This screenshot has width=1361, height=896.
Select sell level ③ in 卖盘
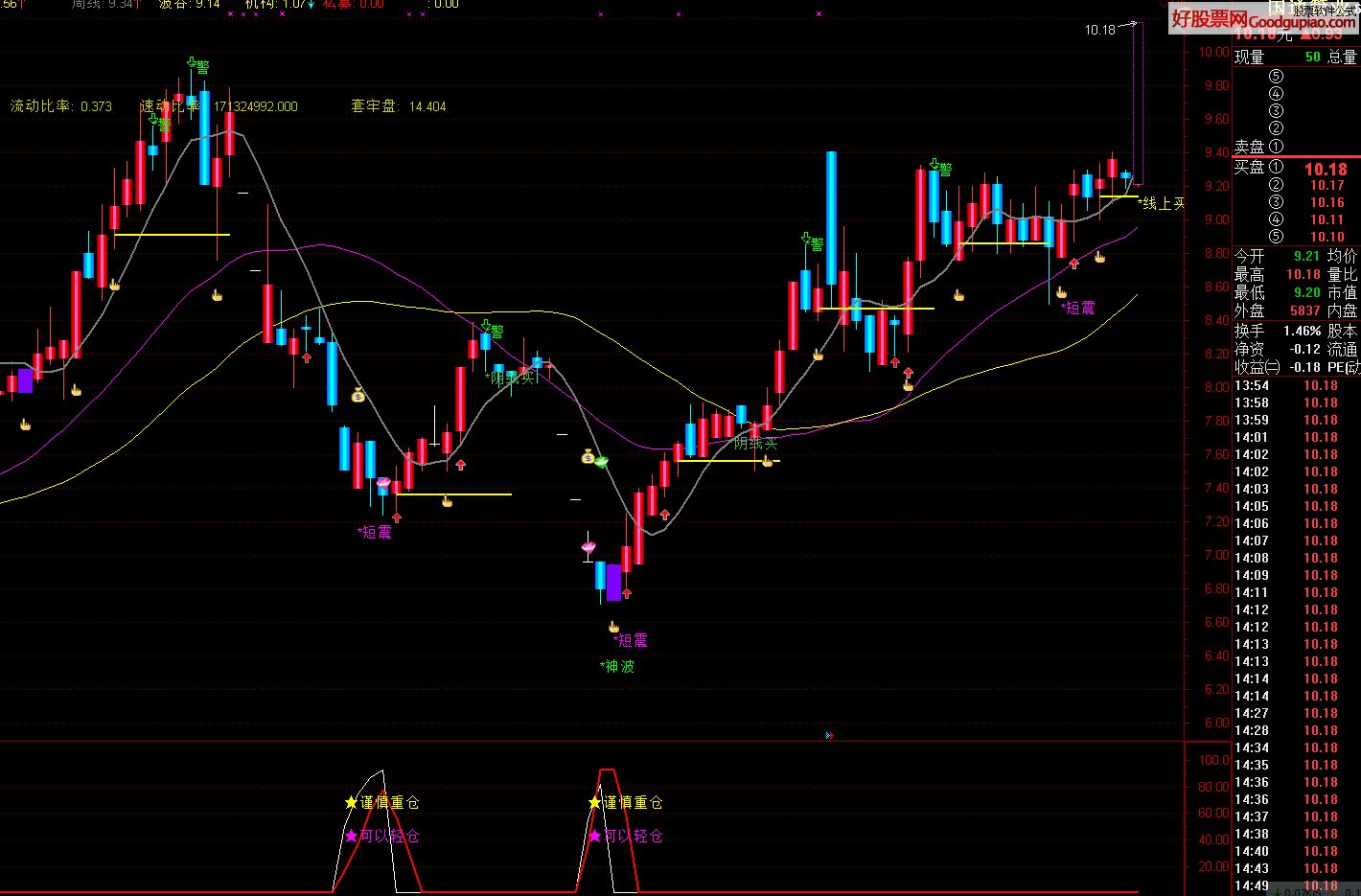[1276, 111]
